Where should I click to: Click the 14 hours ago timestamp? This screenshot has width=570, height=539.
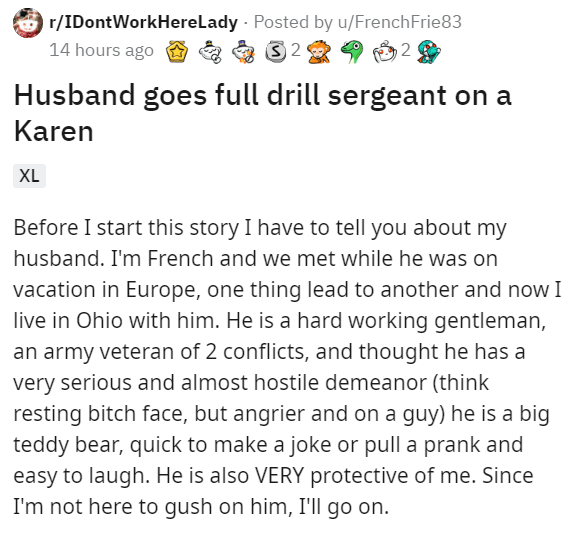[x=101, y=50]
